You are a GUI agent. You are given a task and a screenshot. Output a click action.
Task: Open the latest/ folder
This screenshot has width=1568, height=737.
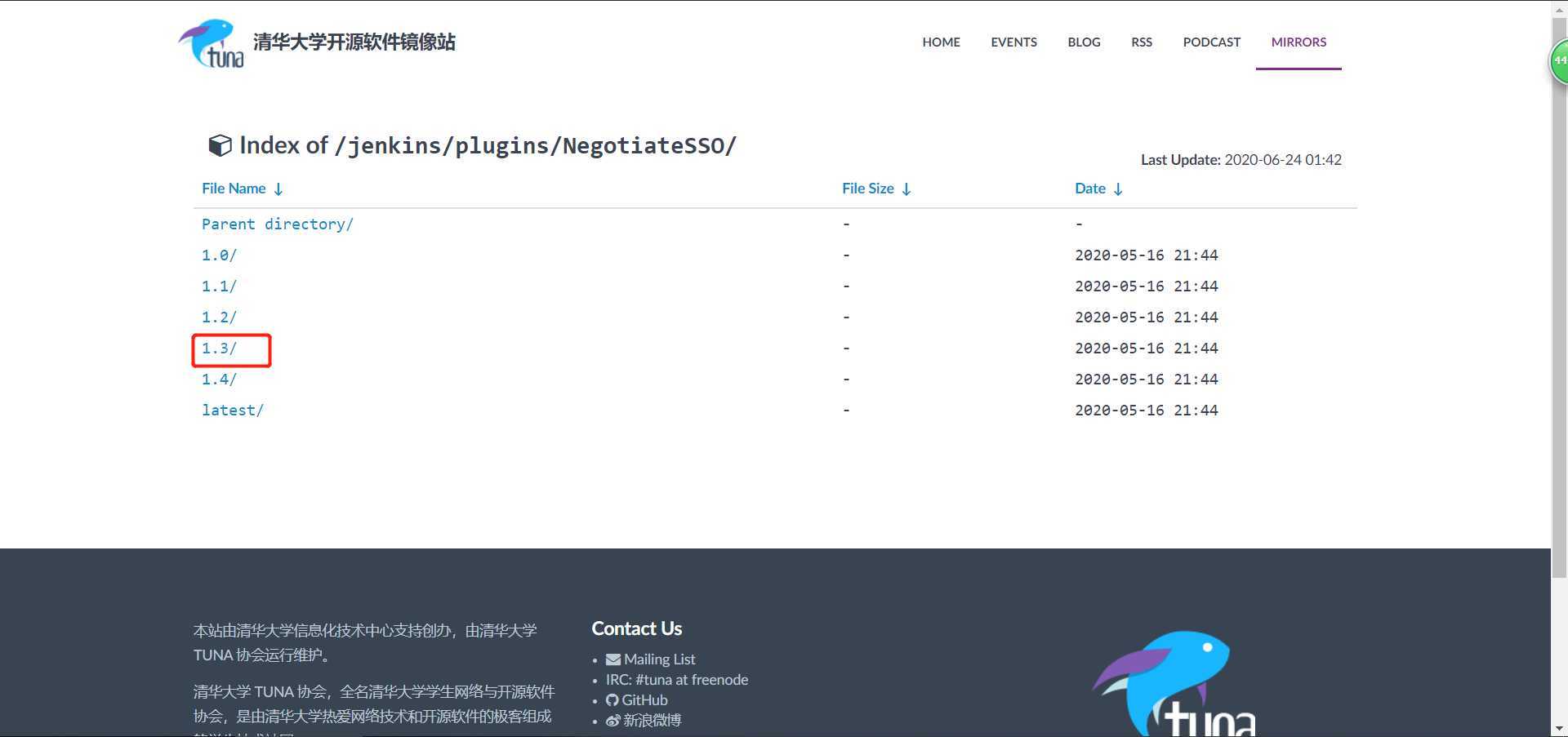tap(233, 410)
